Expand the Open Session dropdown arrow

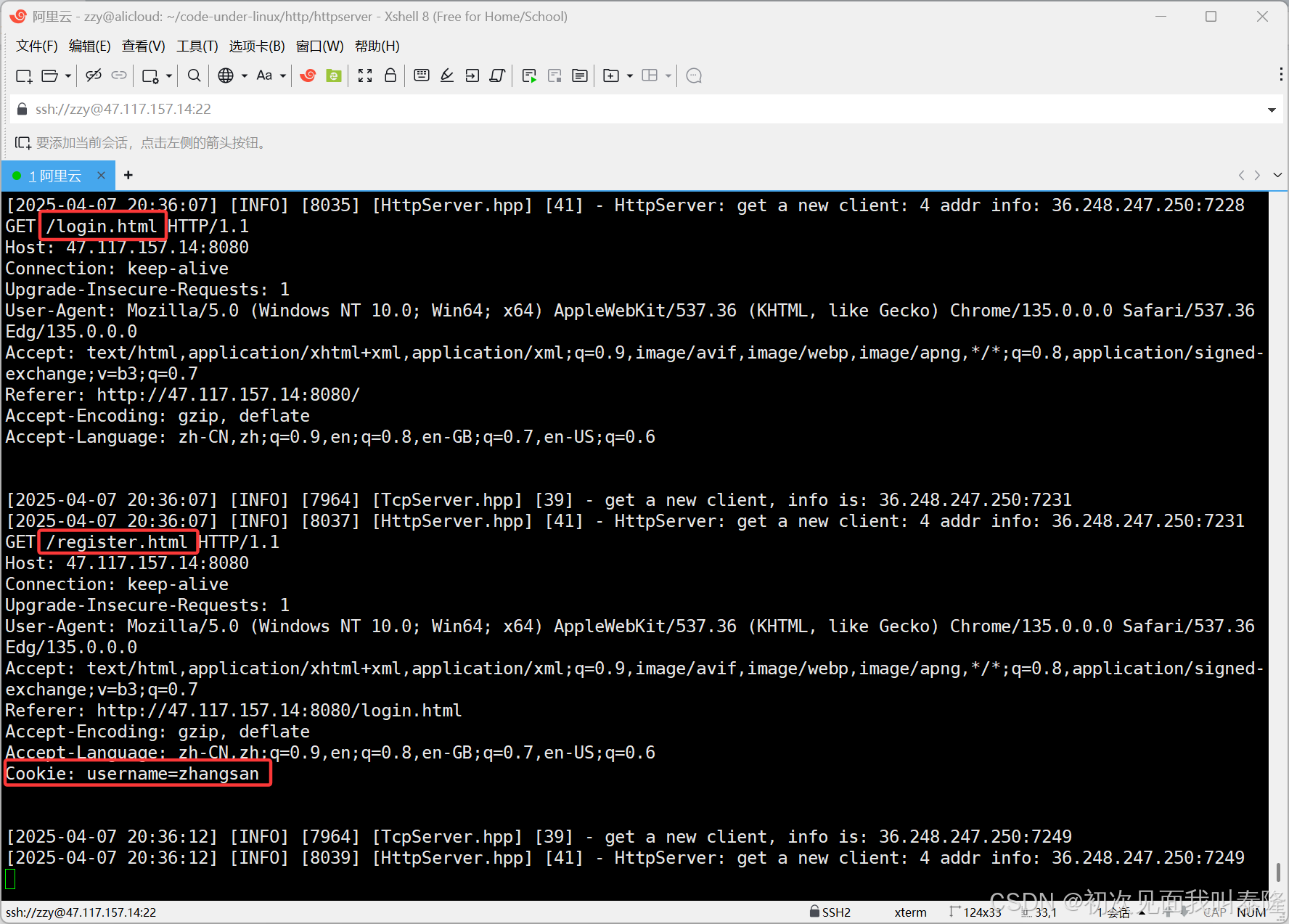coord(68,75)
